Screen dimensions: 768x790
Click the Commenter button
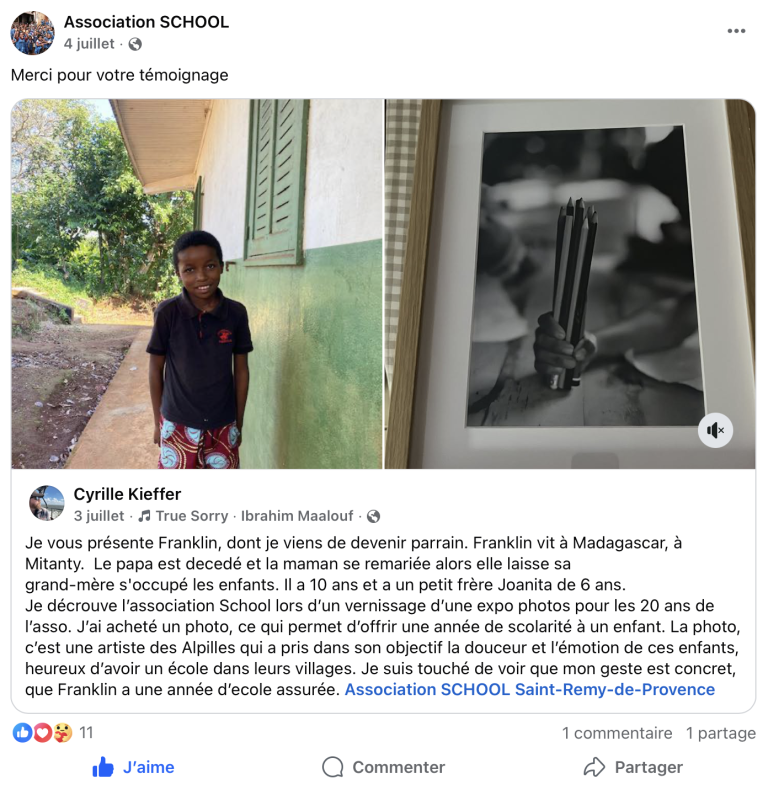coord(383,767)
